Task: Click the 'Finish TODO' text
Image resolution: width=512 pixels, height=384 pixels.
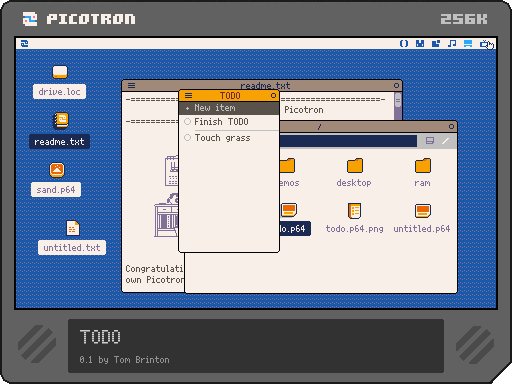Action: tap(221, 122)
